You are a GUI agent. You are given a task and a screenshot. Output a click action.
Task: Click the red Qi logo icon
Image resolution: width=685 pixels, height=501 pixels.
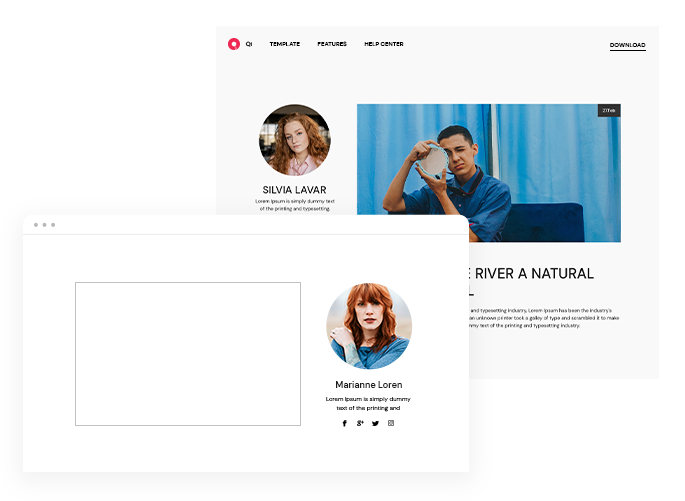click(x=234, y=44)
